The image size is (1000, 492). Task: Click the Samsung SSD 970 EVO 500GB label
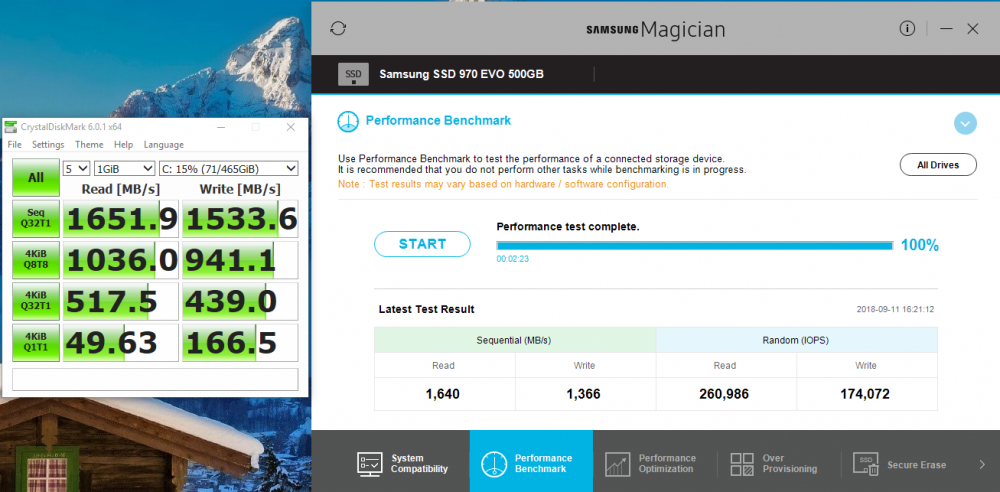[461, 74]
